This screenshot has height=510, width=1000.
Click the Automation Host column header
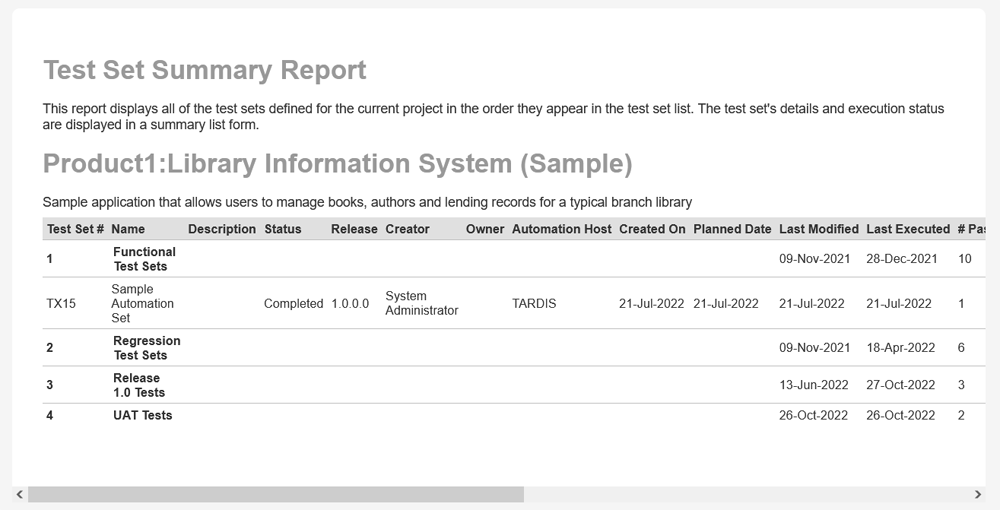point(561,229)
